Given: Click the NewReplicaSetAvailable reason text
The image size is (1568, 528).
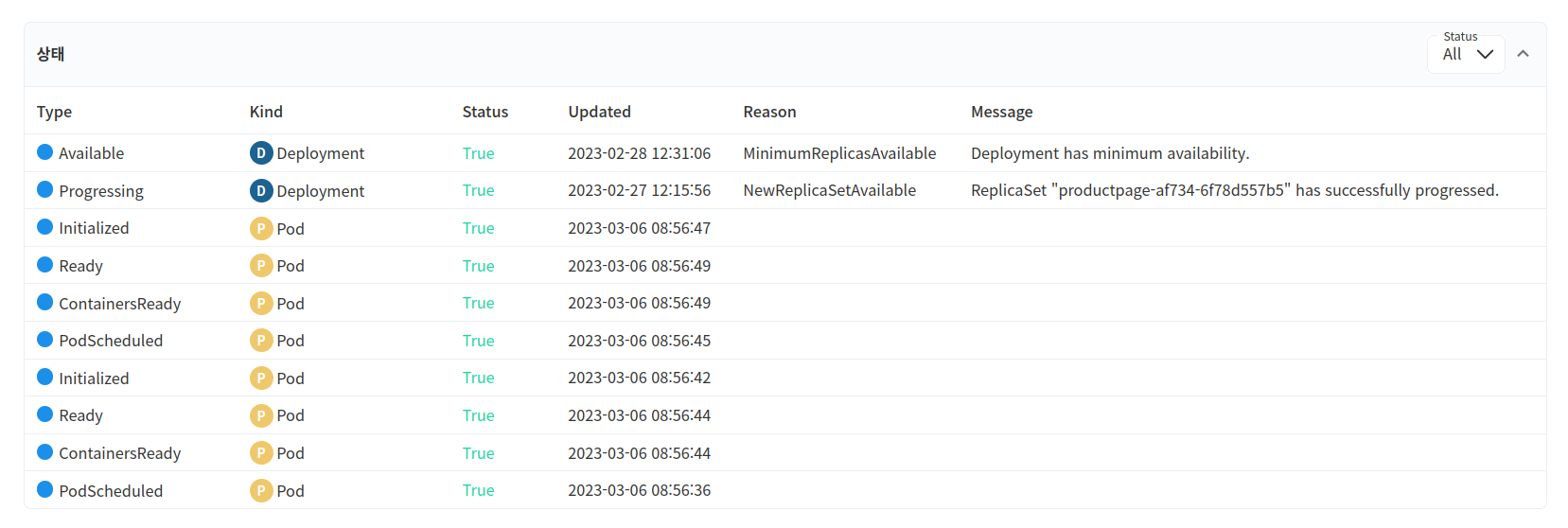Looking at the screenshot, I should point(829,190).
